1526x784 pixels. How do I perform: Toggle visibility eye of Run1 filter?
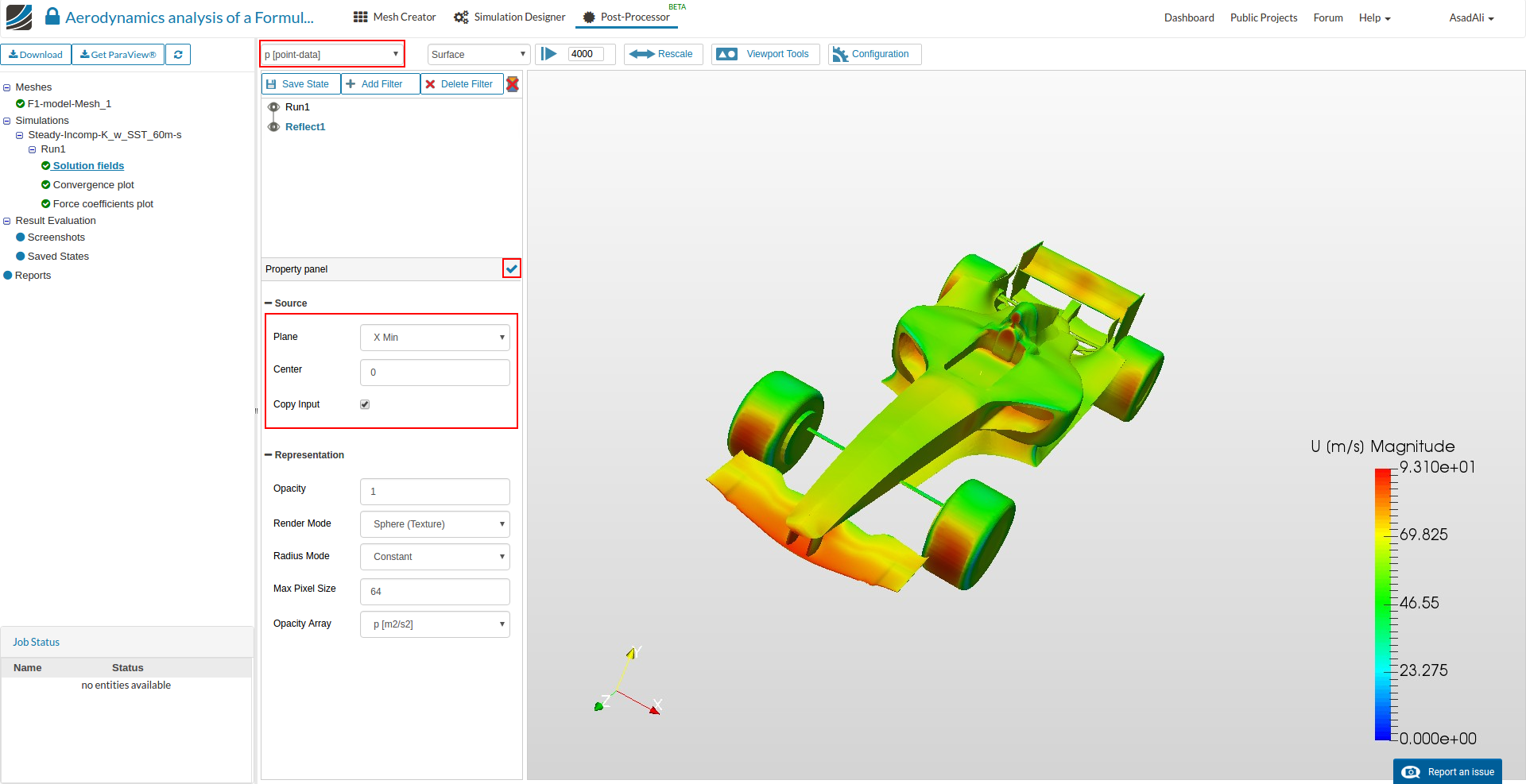273,107
